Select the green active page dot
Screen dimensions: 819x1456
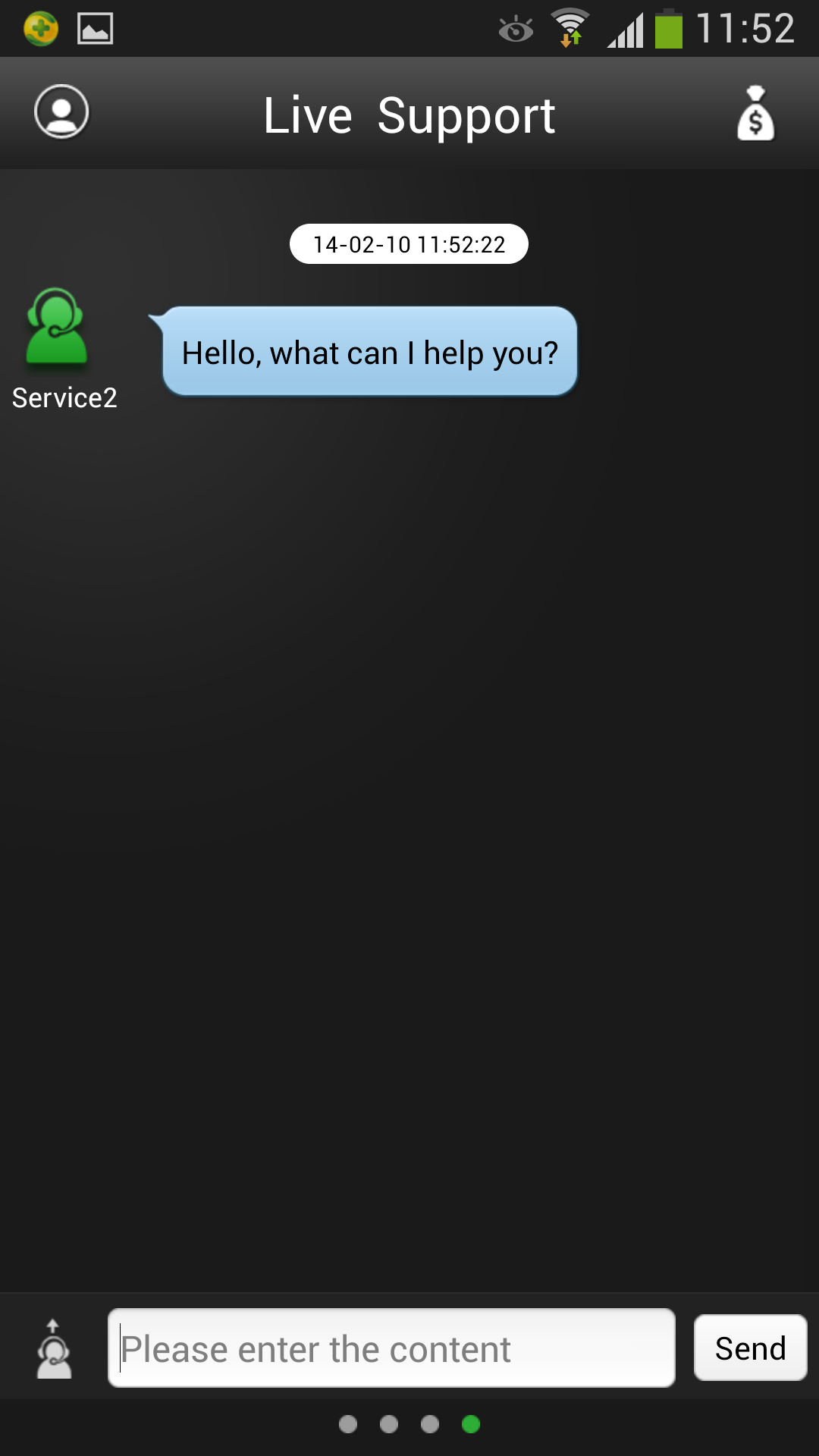click(x=471, y=1424)
